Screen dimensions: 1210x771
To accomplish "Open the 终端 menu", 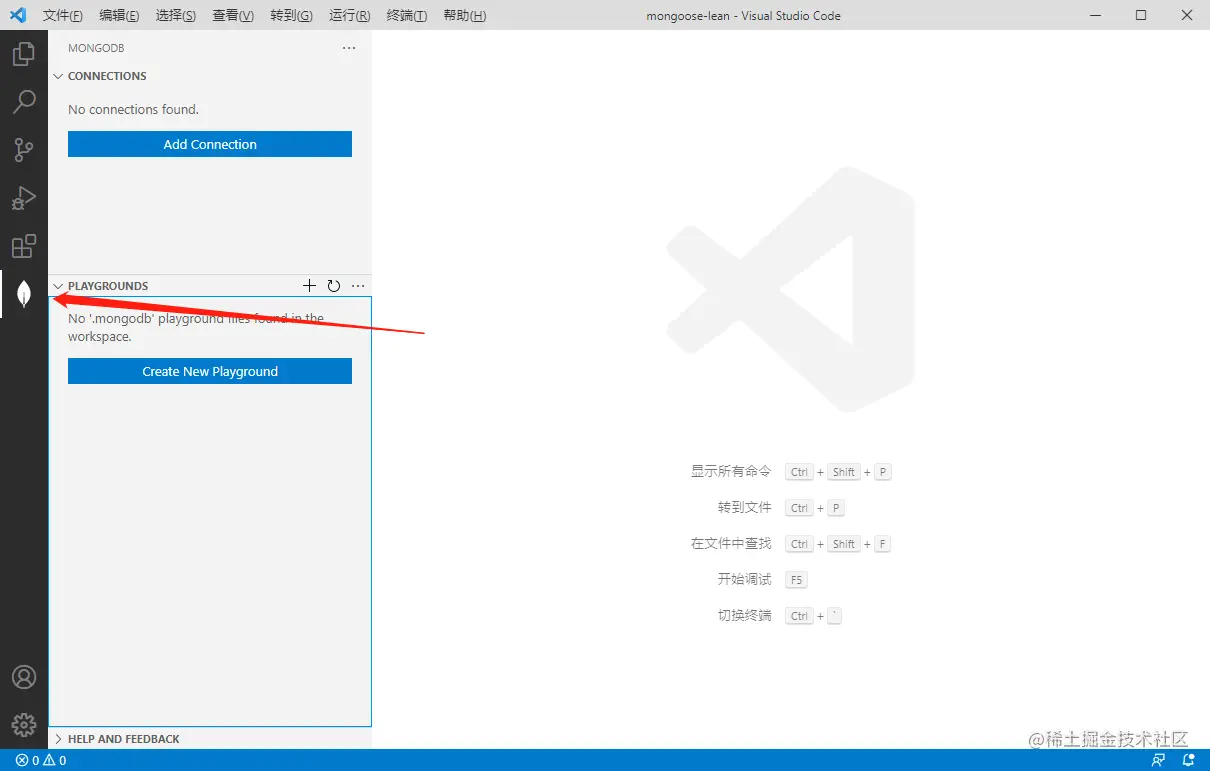I will coord(406,15).
